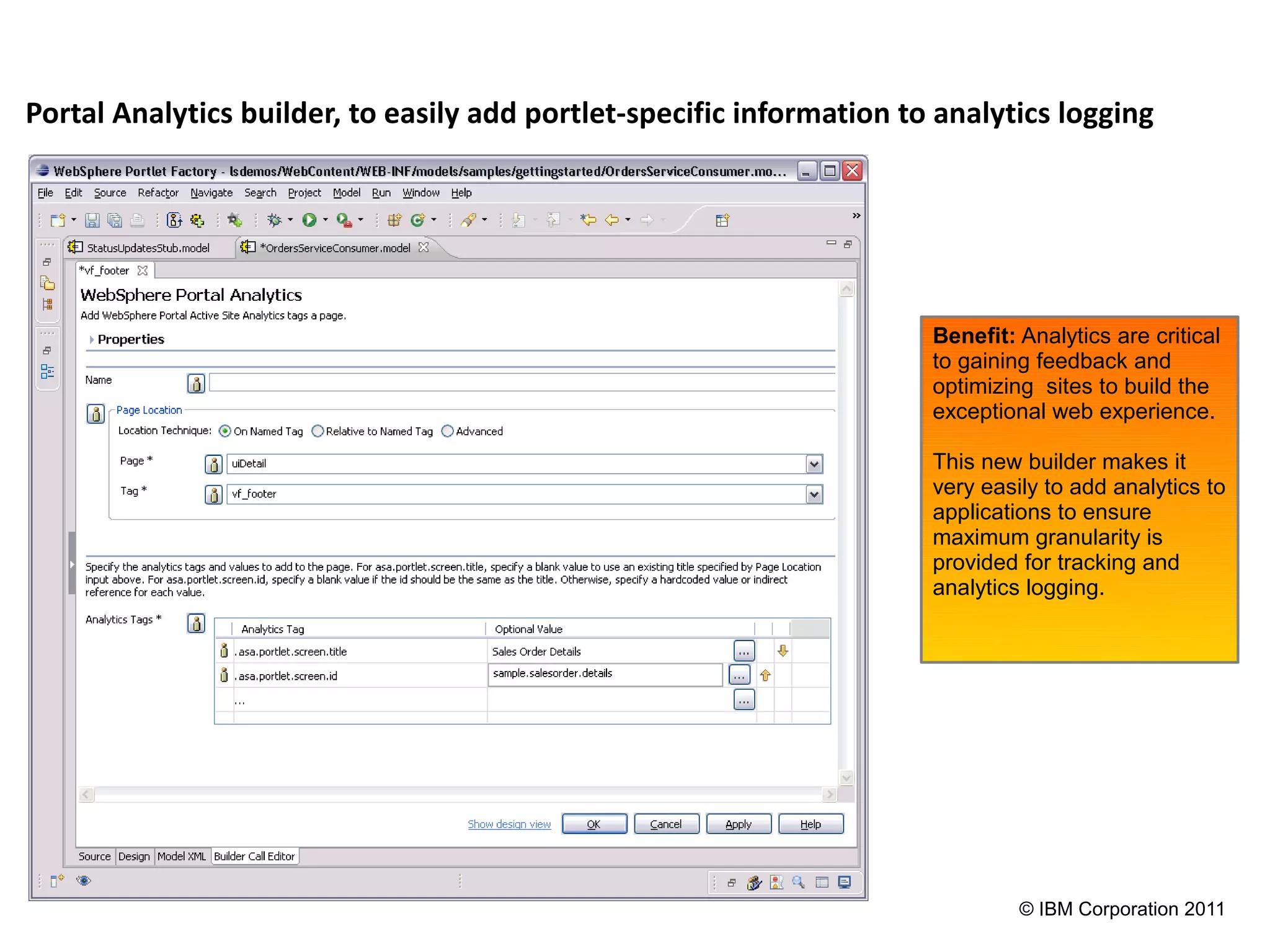Screen dimensions: 1270x952
Task: Click the Debug bug icon
Action: (x=274, y=220)
